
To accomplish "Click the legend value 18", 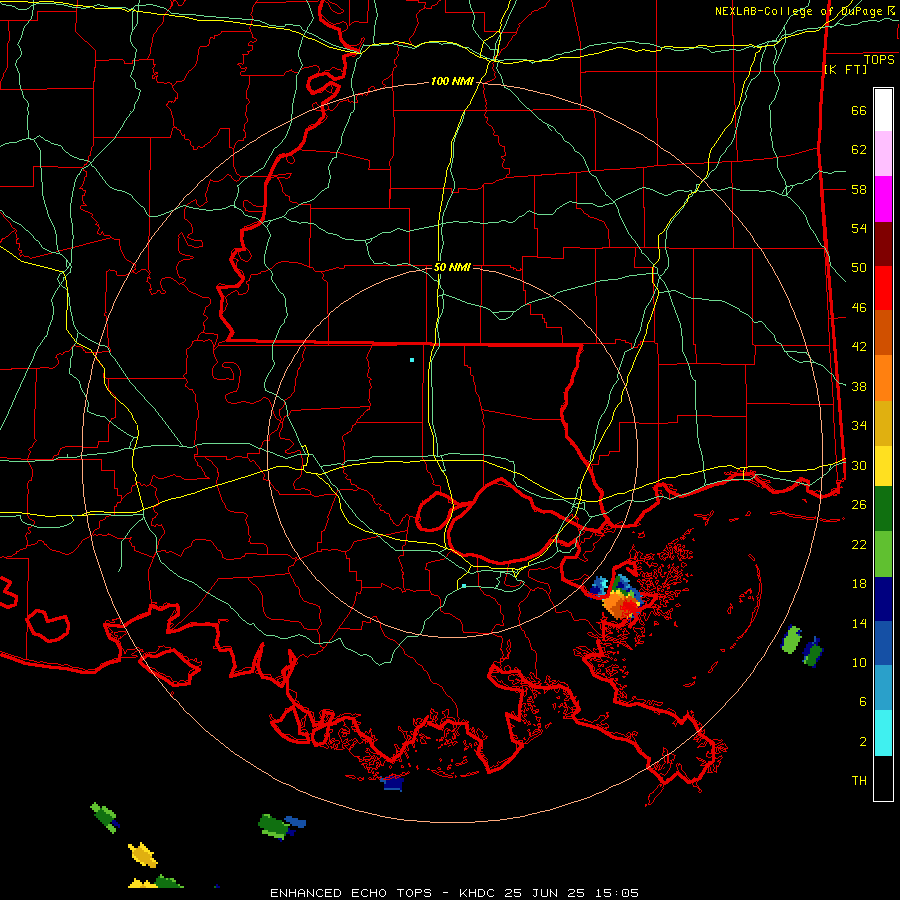I will click(x=859, y=584).
